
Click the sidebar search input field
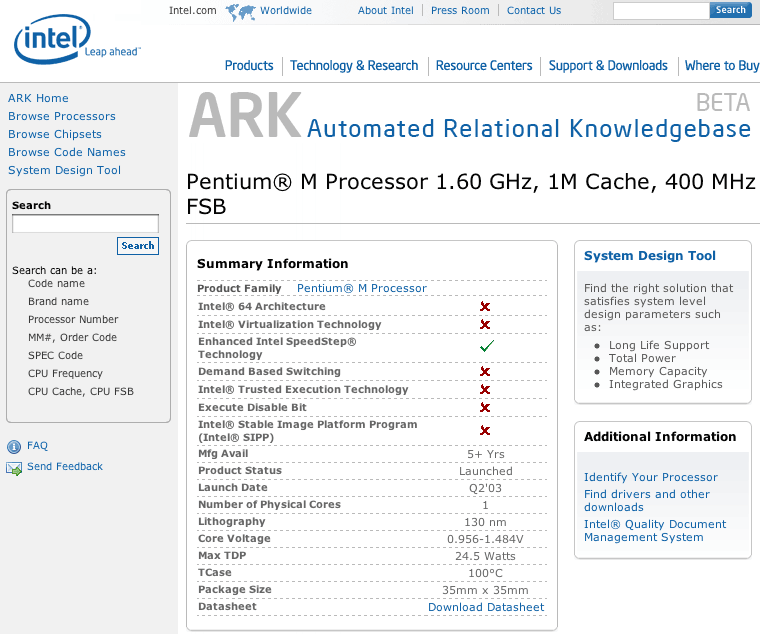85,224
